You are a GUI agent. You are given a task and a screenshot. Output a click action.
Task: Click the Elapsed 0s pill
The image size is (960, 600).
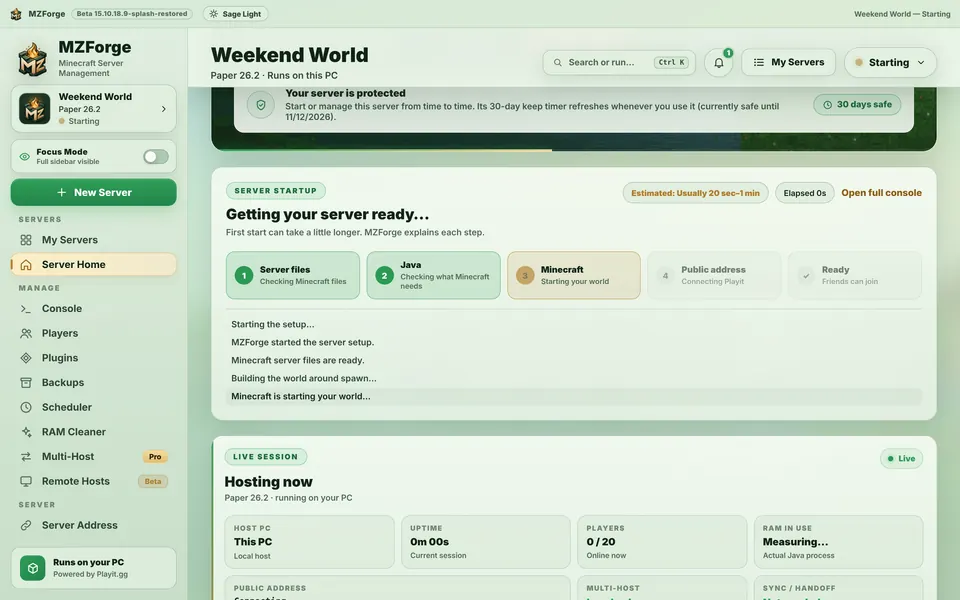coord(804,193)
